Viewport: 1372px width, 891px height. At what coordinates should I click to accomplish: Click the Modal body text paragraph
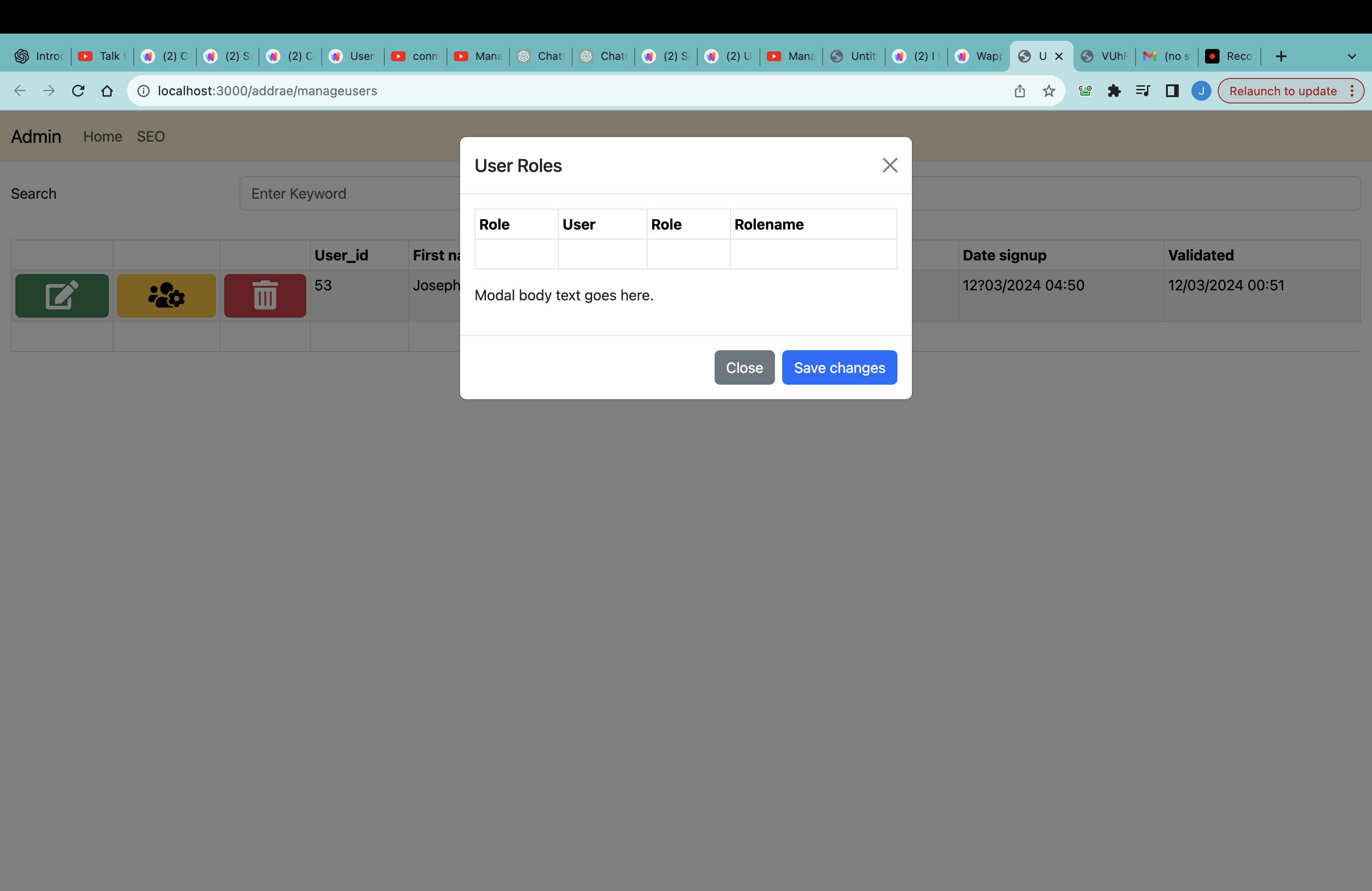point(564,295)
